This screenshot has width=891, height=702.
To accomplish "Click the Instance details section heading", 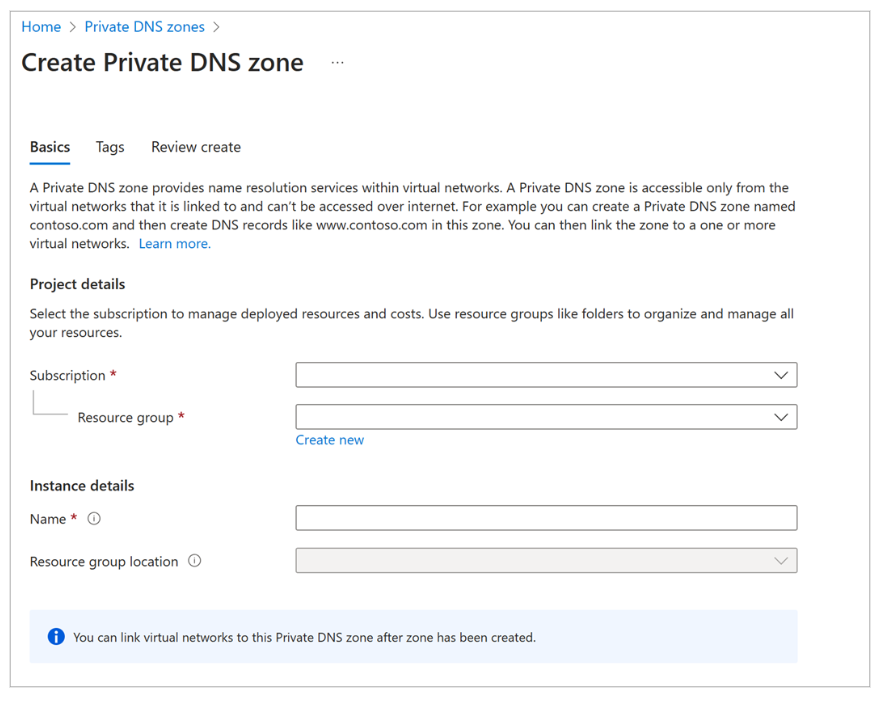I will point(81,485).
